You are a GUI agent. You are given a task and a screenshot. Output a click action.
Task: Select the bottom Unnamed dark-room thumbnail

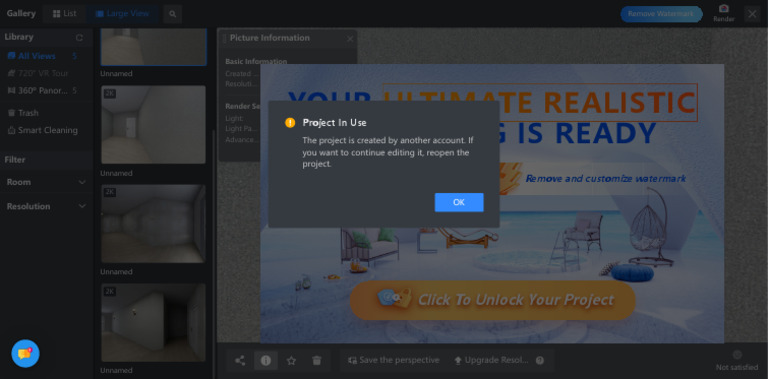[153, 323]
